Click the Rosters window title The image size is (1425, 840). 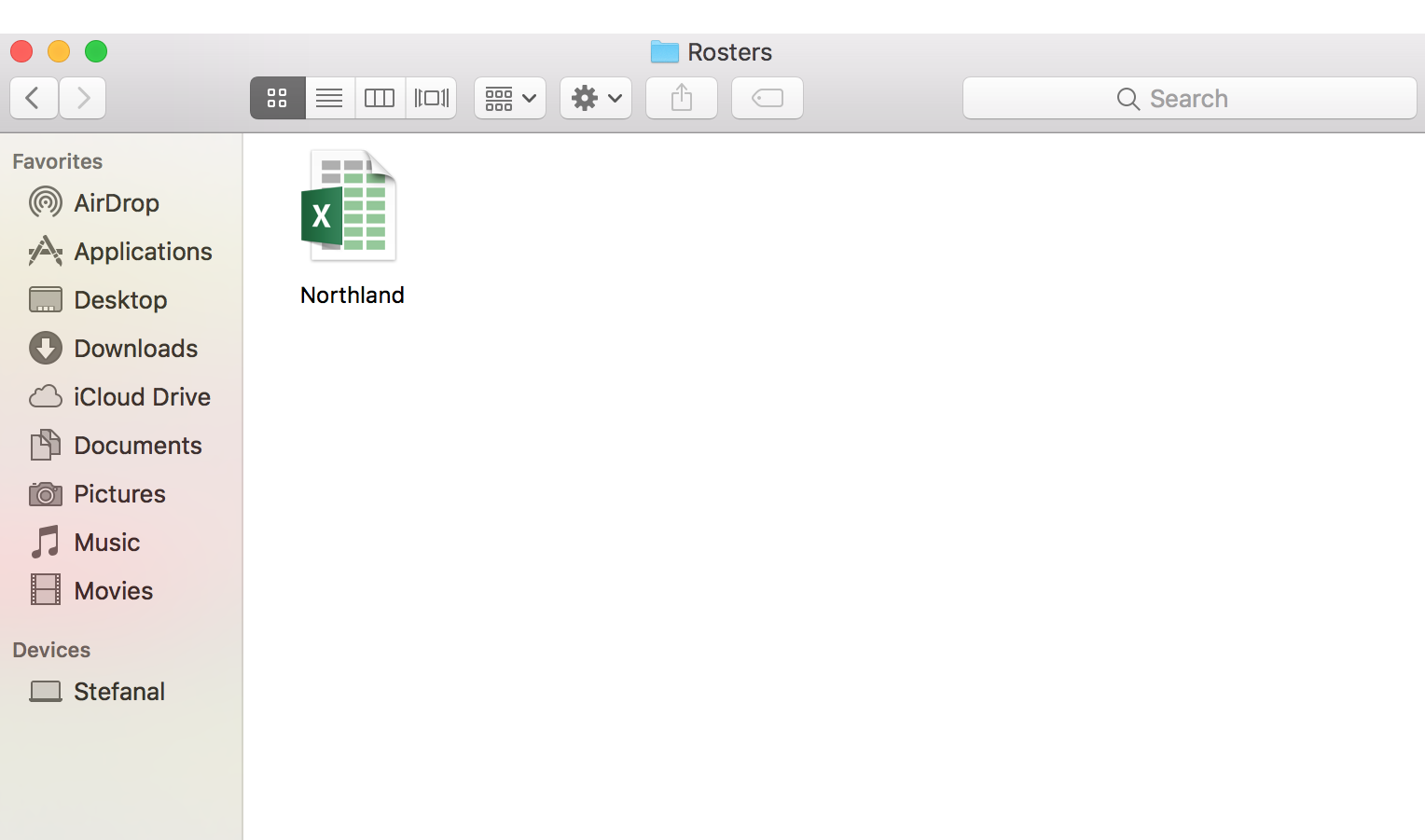click(x=730, y=52)
